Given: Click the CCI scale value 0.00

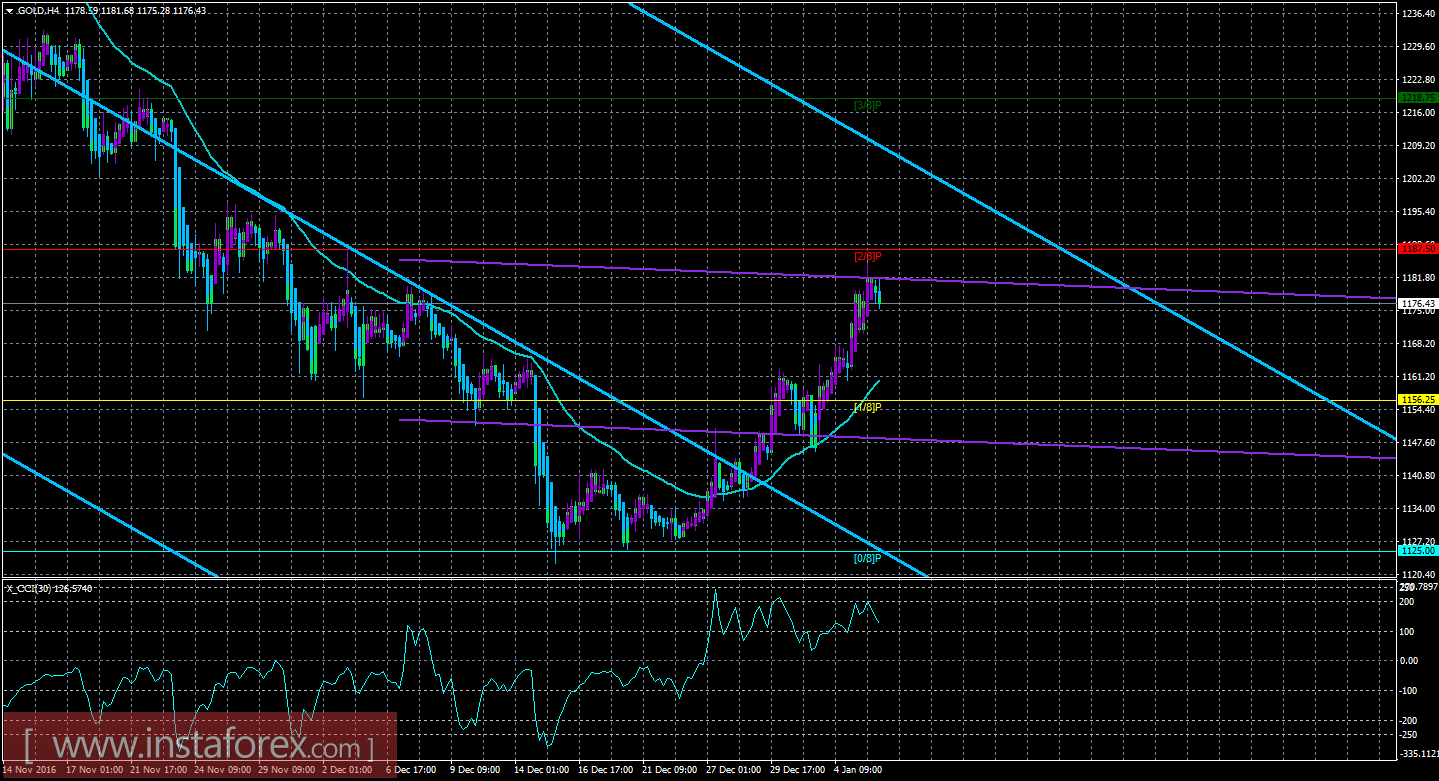Looking at the screenshot, I should point(1408,661).
